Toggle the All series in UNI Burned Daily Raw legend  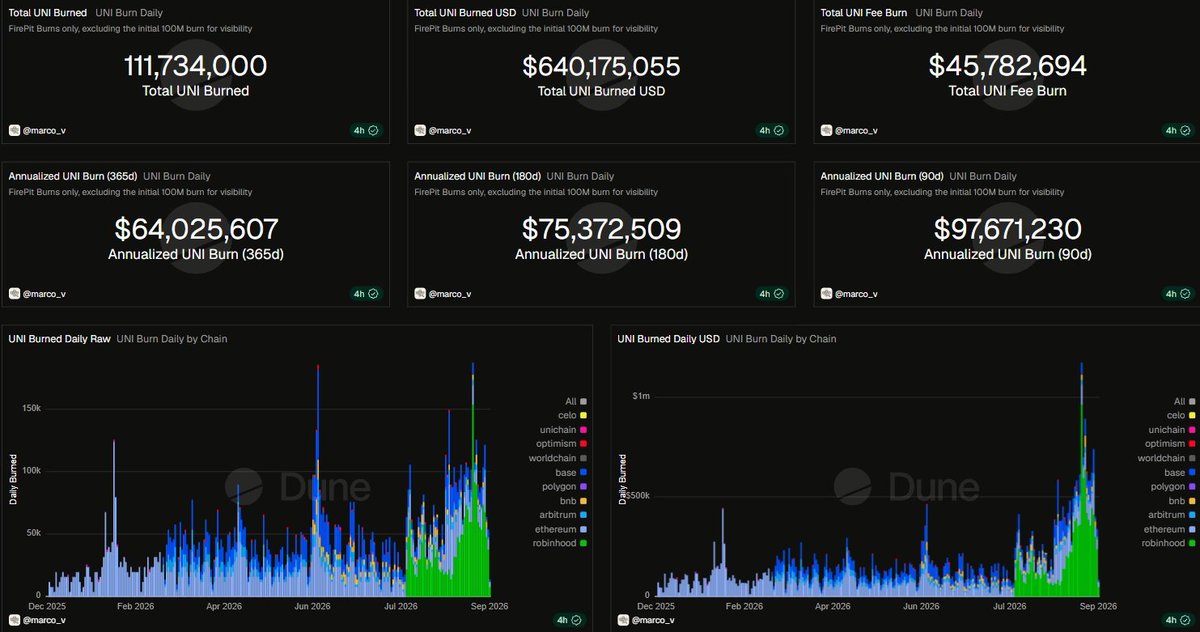click(x=575, y=401)
